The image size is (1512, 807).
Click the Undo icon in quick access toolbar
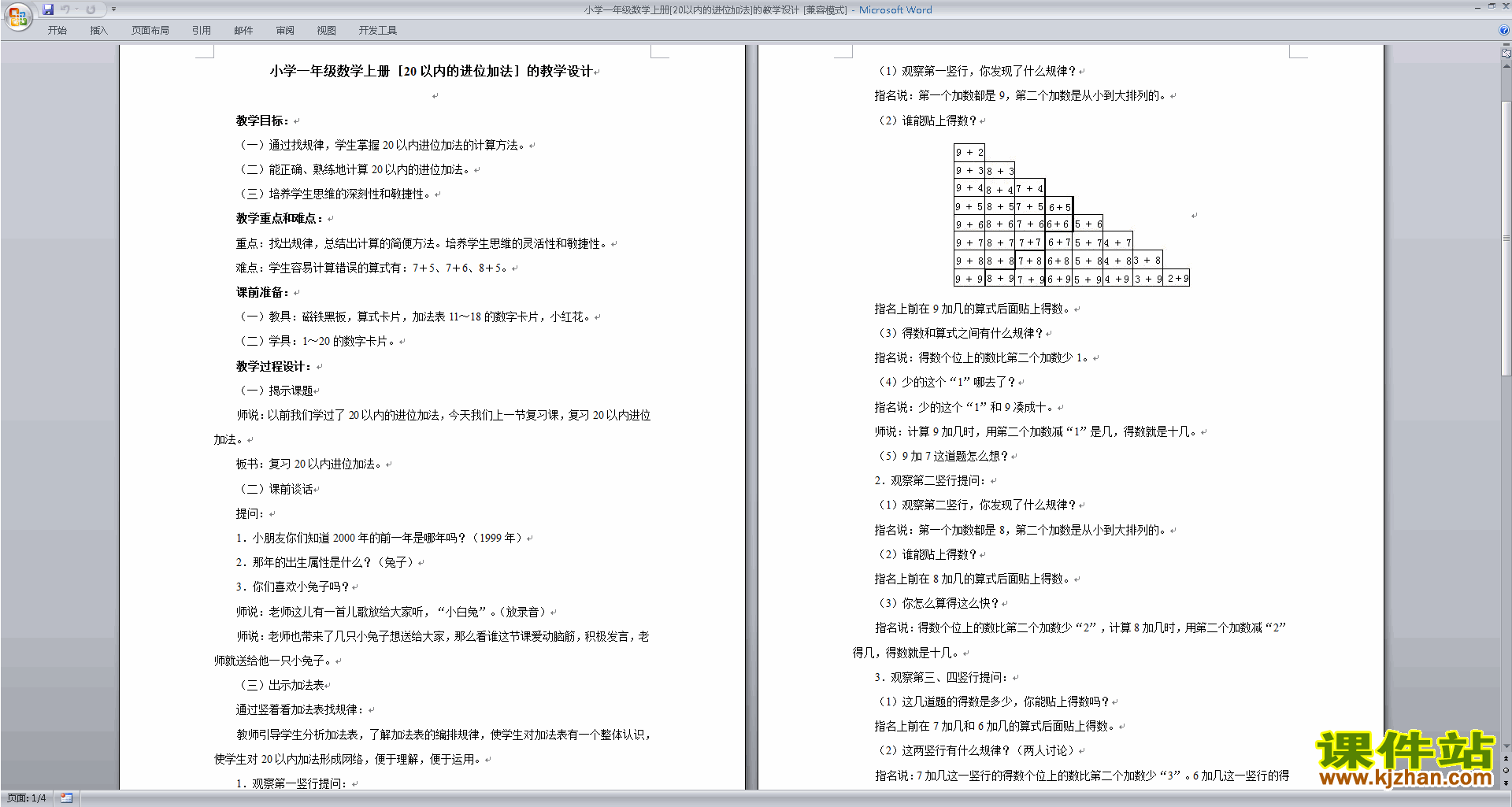[x=65, y=9]
